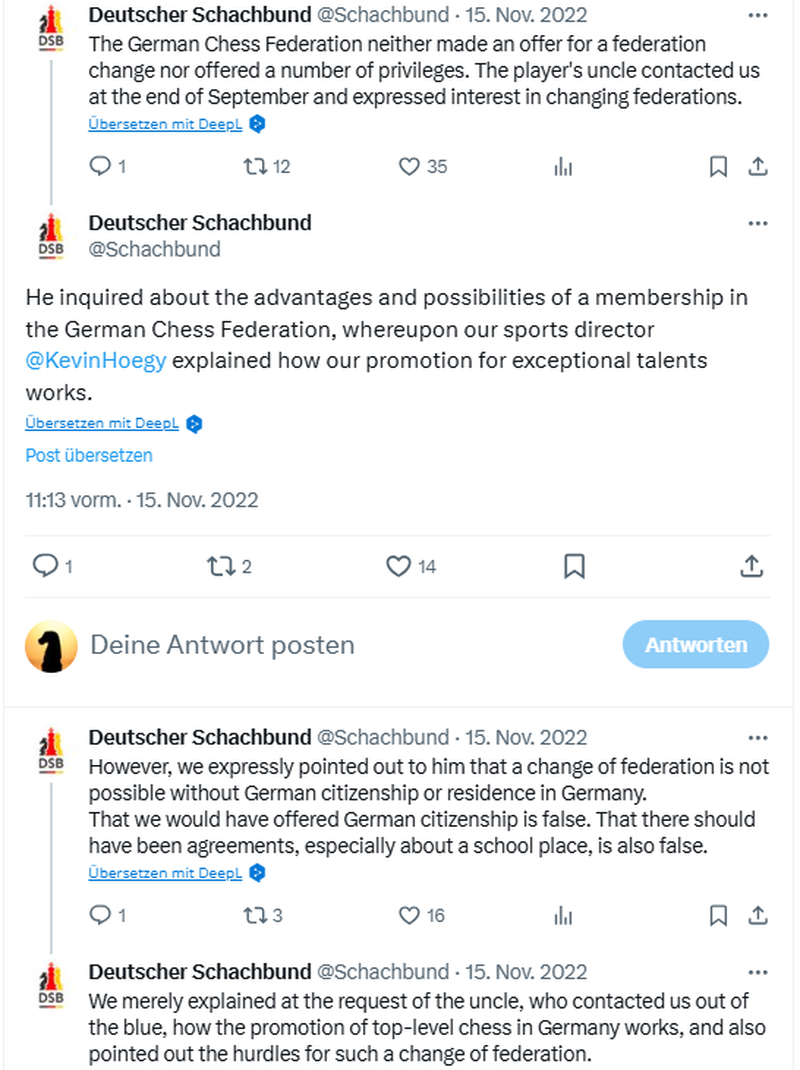Click 'Post übersetzen' link
This screenshot has width=800, height=1070.
[89, 455]
